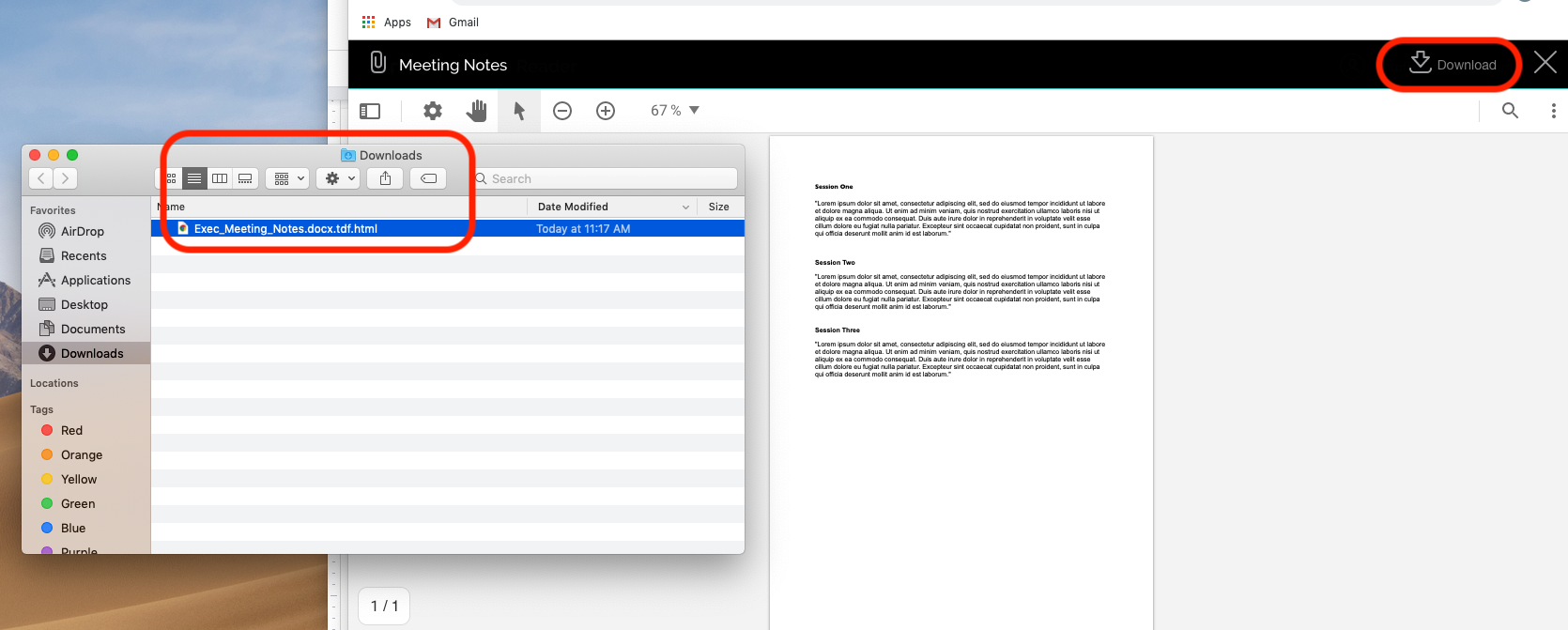Open the viewer settings gear
Viewport: 1568px width, 630px height.
tap(432, 111)
